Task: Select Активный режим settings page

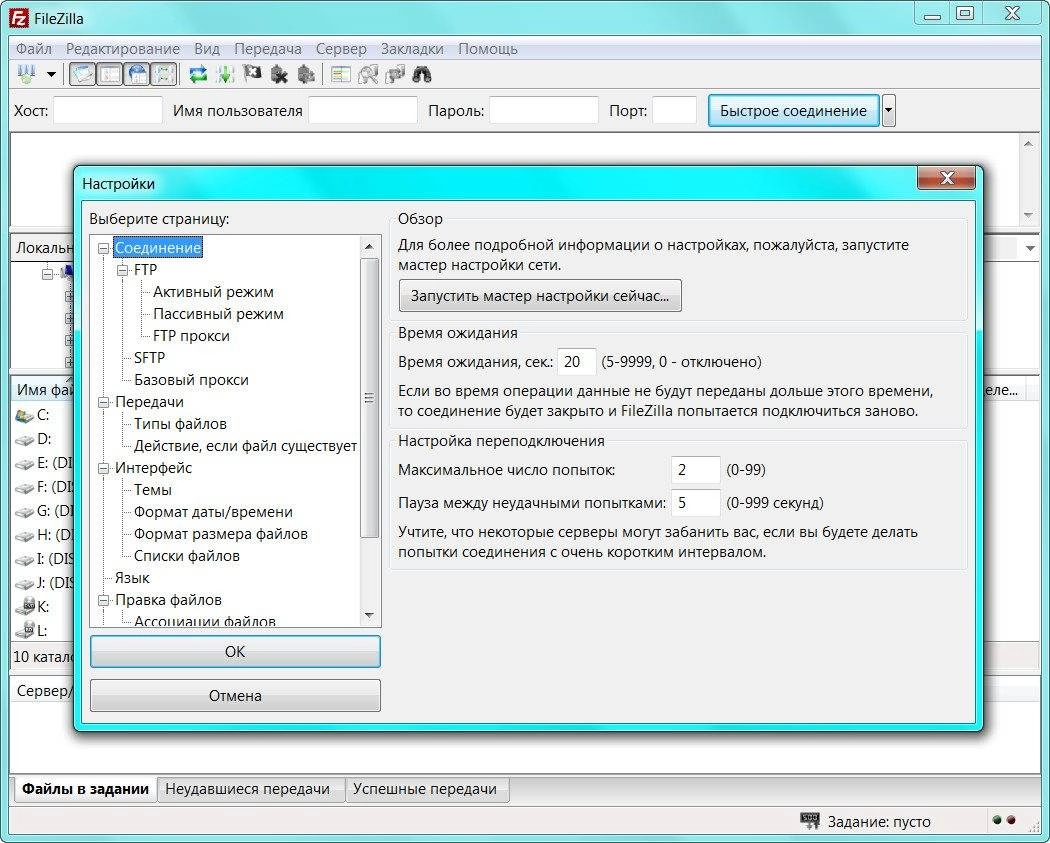Action: coord(213,293)
